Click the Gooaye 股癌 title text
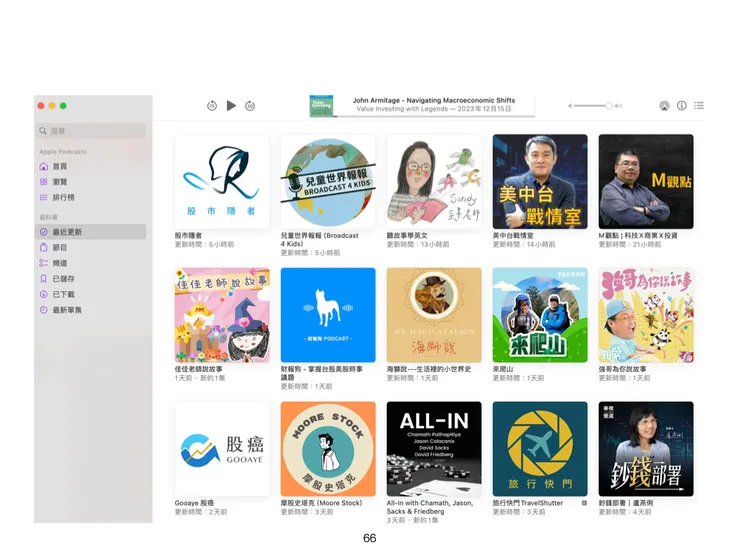 point(194,503)
